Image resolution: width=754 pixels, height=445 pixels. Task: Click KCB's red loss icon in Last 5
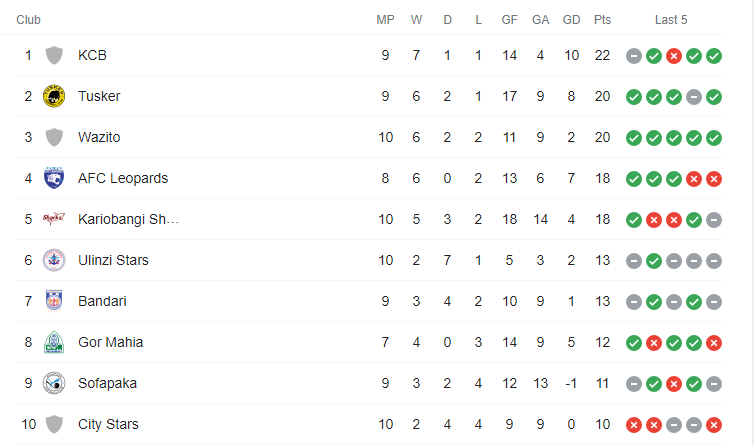coord(674,56)
